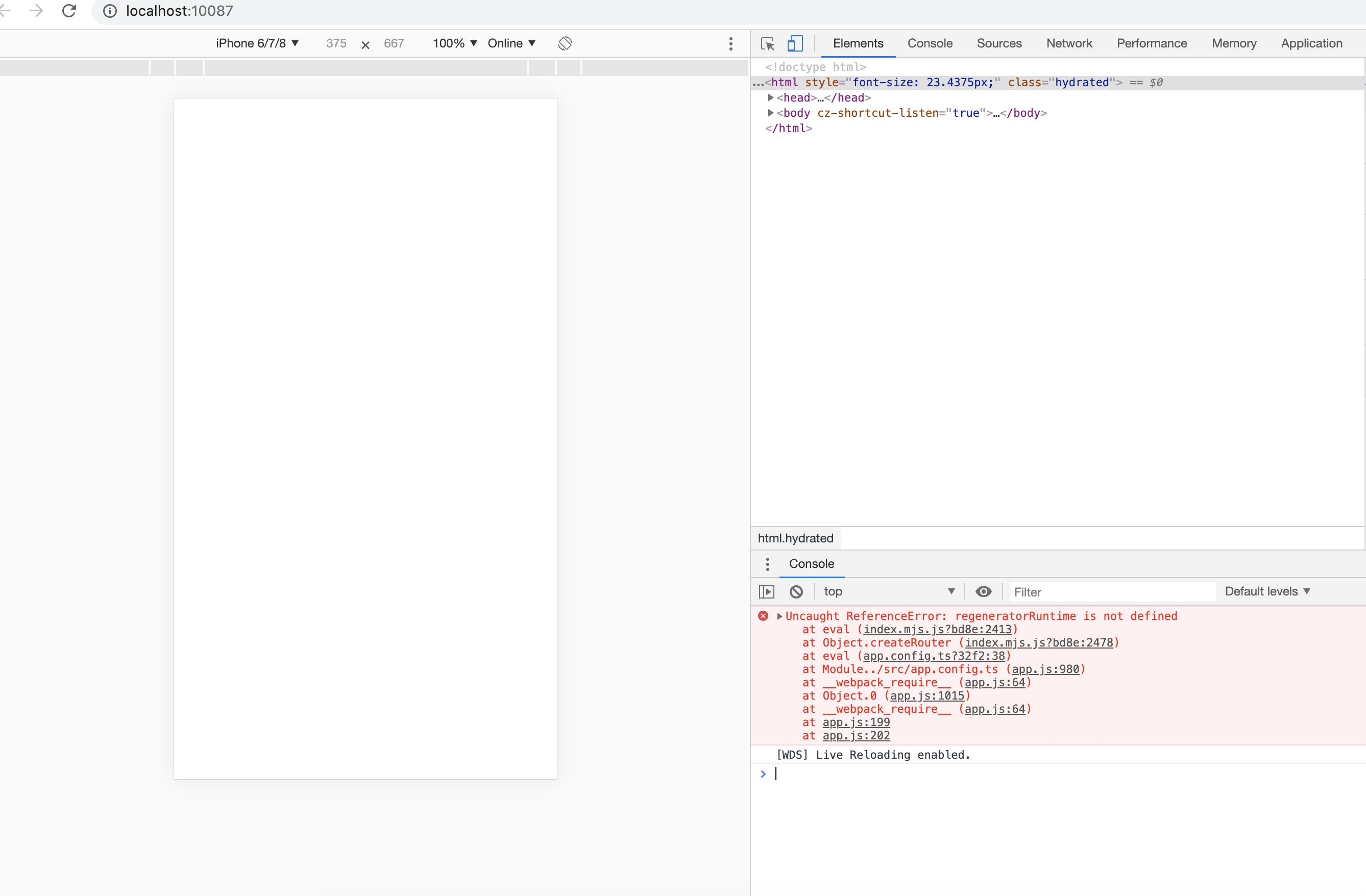
Task: Expand the ReferenceError stack trace
Action: point(779,616)
